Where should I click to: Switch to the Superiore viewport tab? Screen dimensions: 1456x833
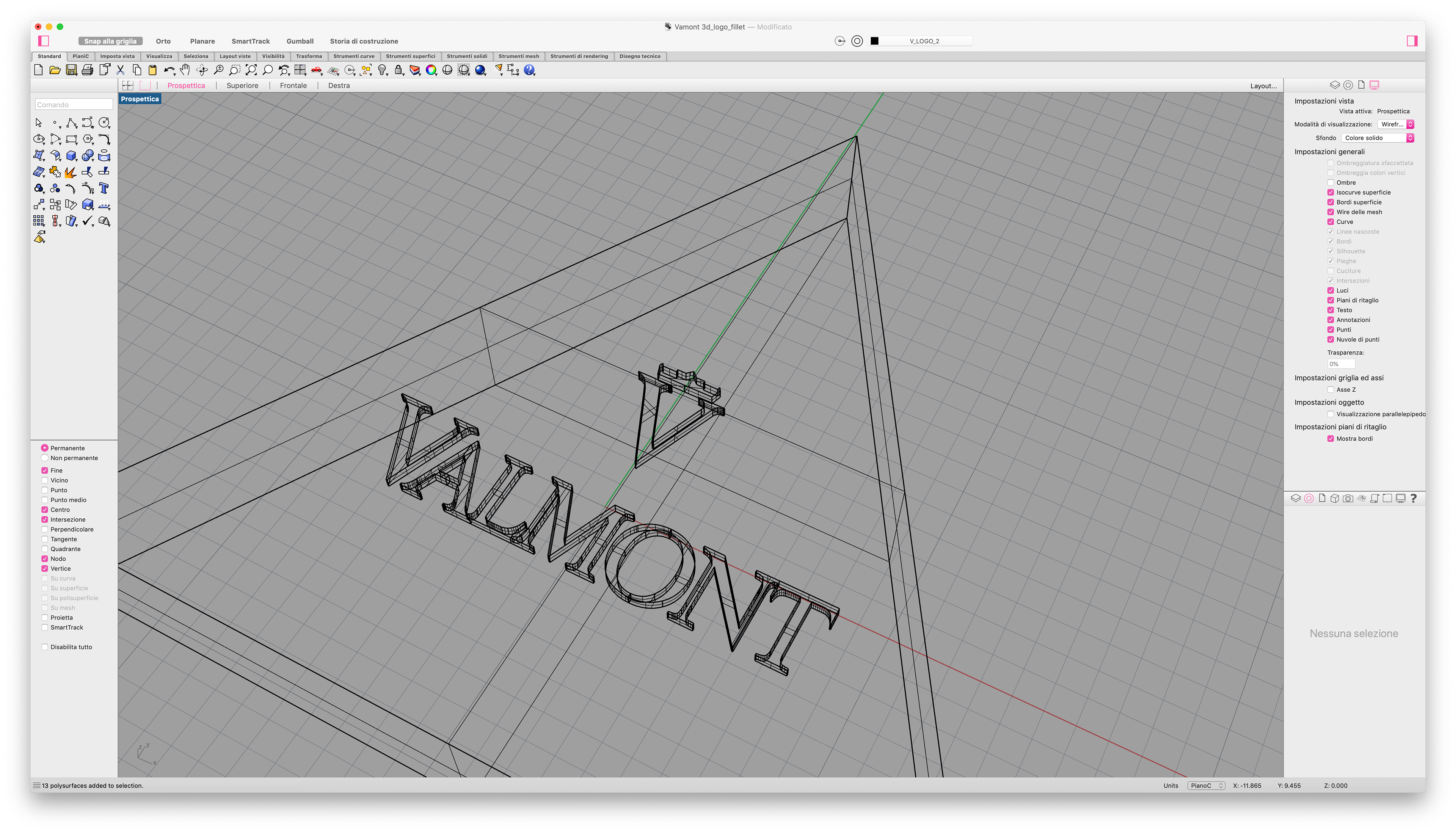(x=242, y=85)
